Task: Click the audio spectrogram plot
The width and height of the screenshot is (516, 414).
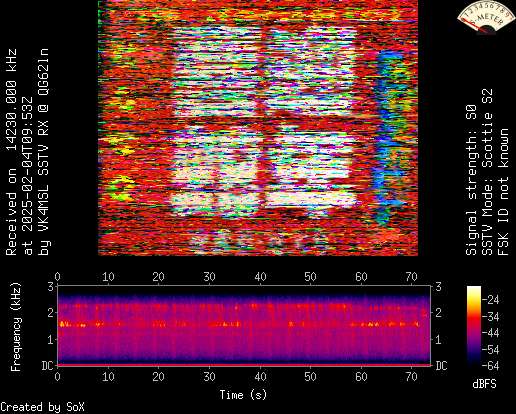Action: tap(244, 325)
